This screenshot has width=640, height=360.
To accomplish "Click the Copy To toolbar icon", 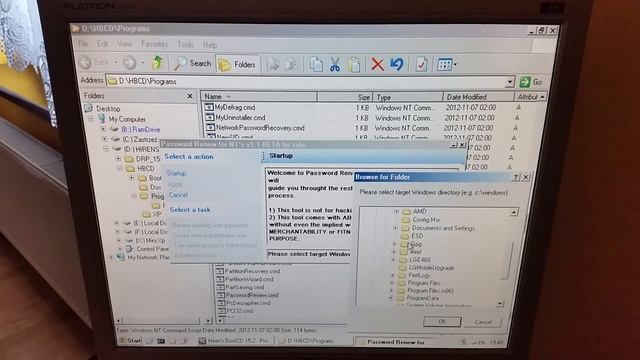I will click(x=291, y=64).
